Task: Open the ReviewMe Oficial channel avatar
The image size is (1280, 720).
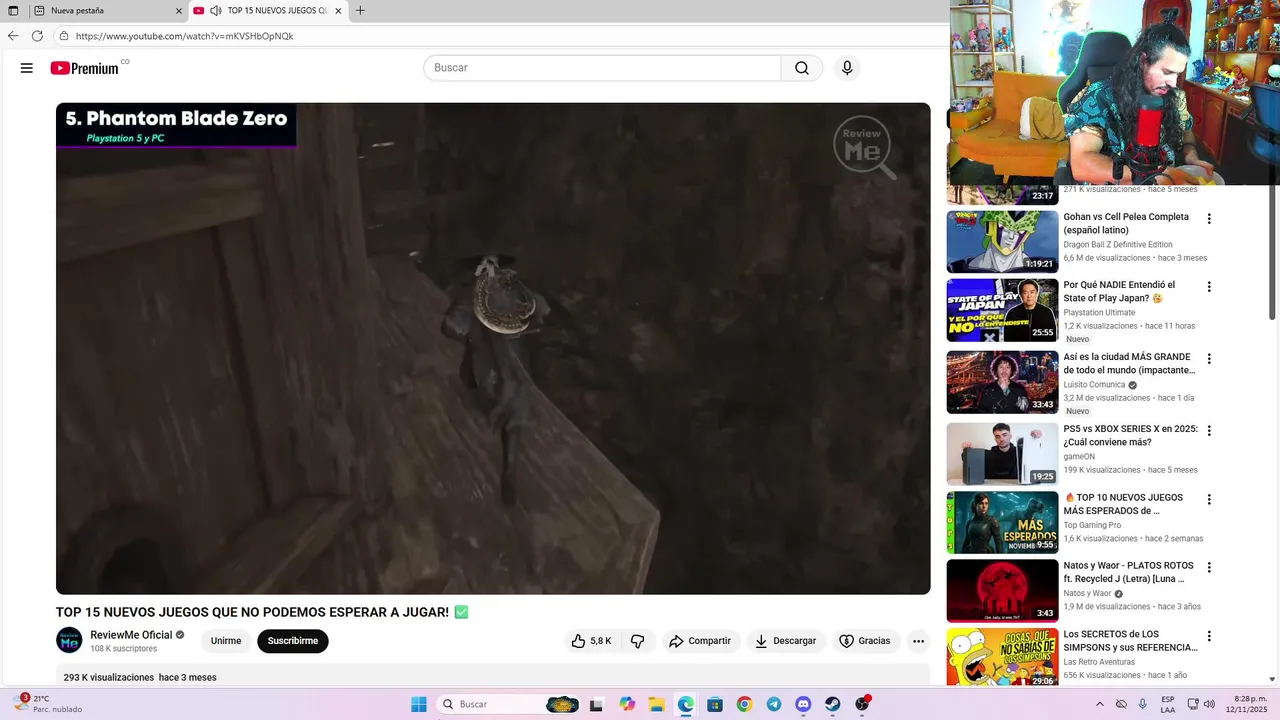Action: (x=69, y=640)
